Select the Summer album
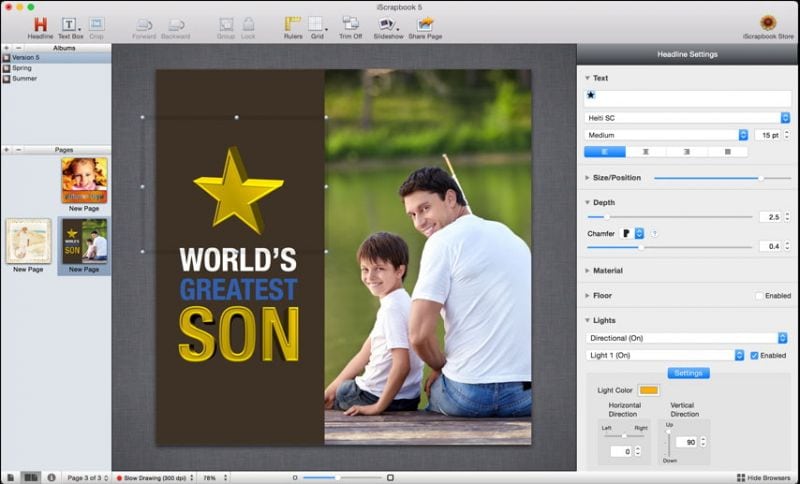Screen dimensions: 800x484 pos(56,79)
